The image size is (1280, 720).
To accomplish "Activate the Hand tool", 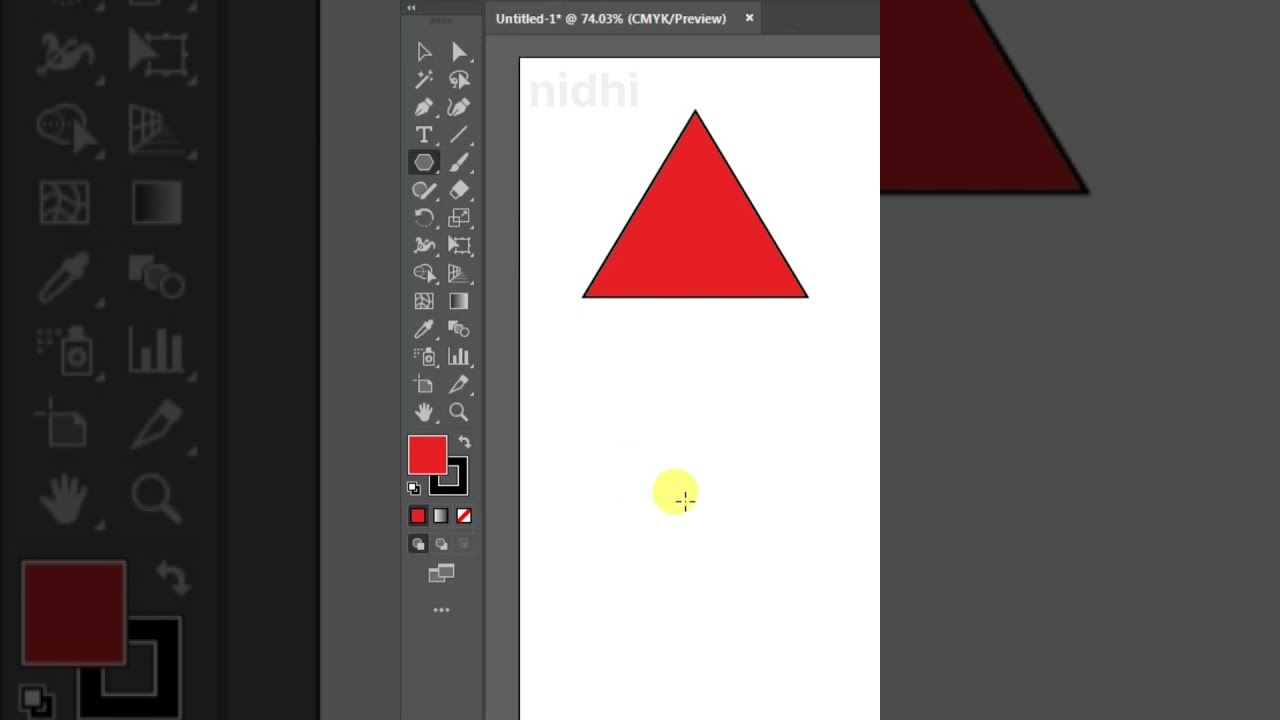I will pos(424,412).
